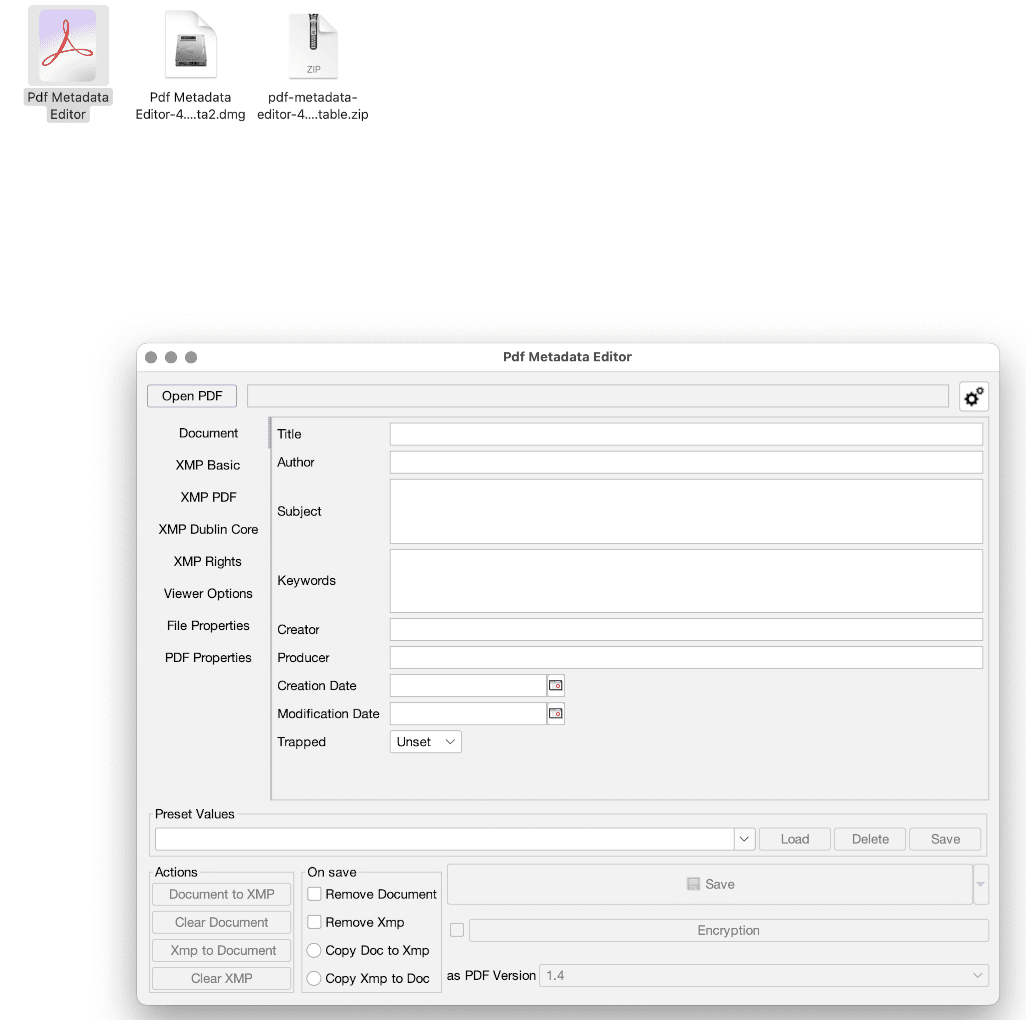Select the Pdf Metadata Editor dmg file icon
Viewport: 1026px width, 1020px height.
coord(190,45)
